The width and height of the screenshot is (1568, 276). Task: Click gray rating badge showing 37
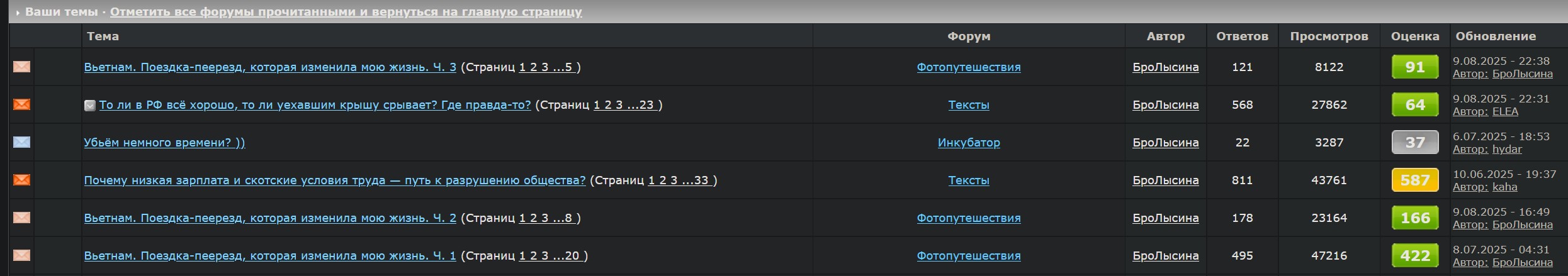[1414, 142]
